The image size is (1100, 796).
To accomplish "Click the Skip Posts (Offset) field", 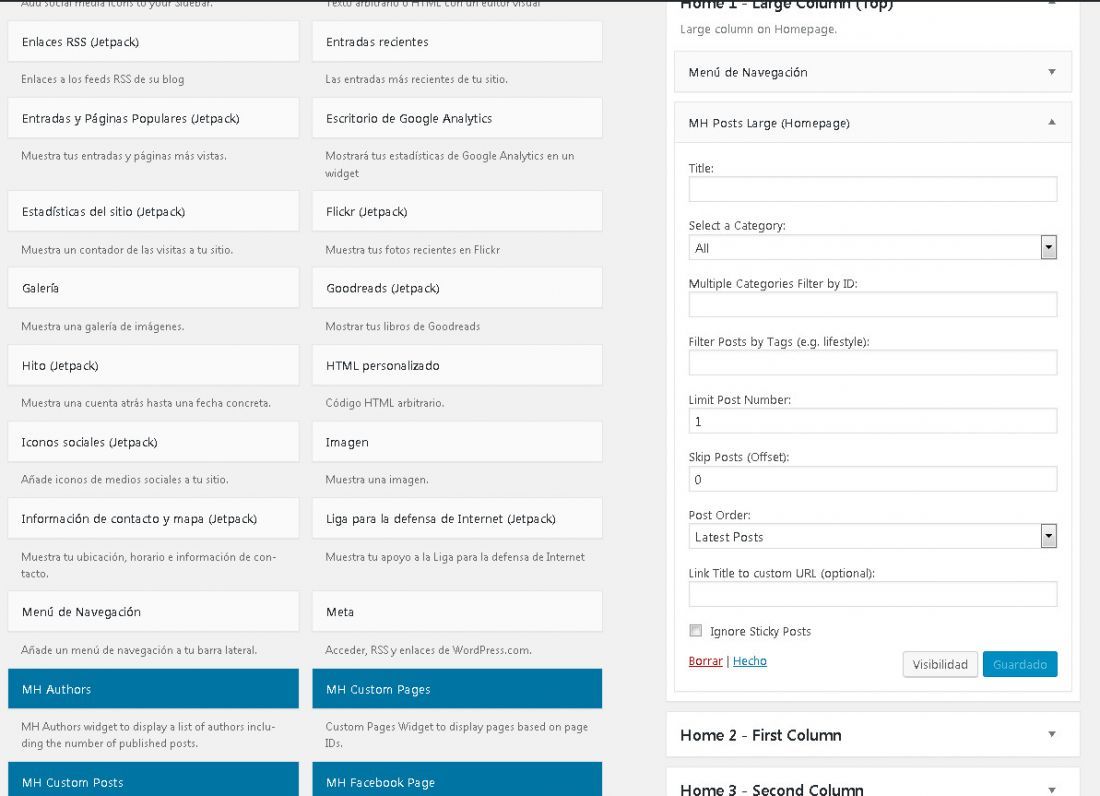I will (x=873, y=479).
